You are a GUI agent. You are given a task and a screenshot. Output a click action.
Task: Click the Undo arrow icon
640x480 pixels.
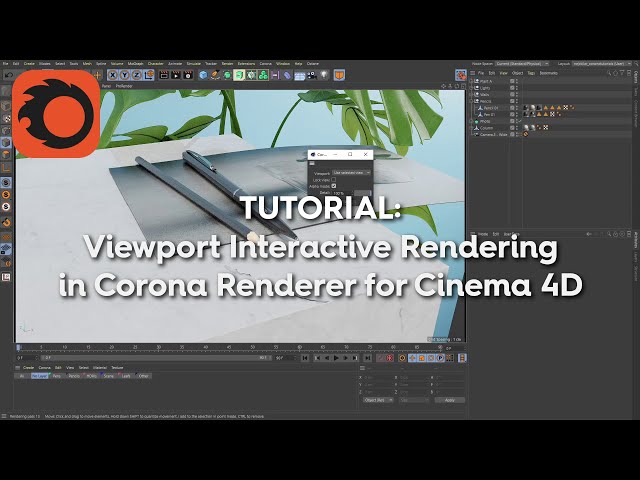[x=9, y=75]
